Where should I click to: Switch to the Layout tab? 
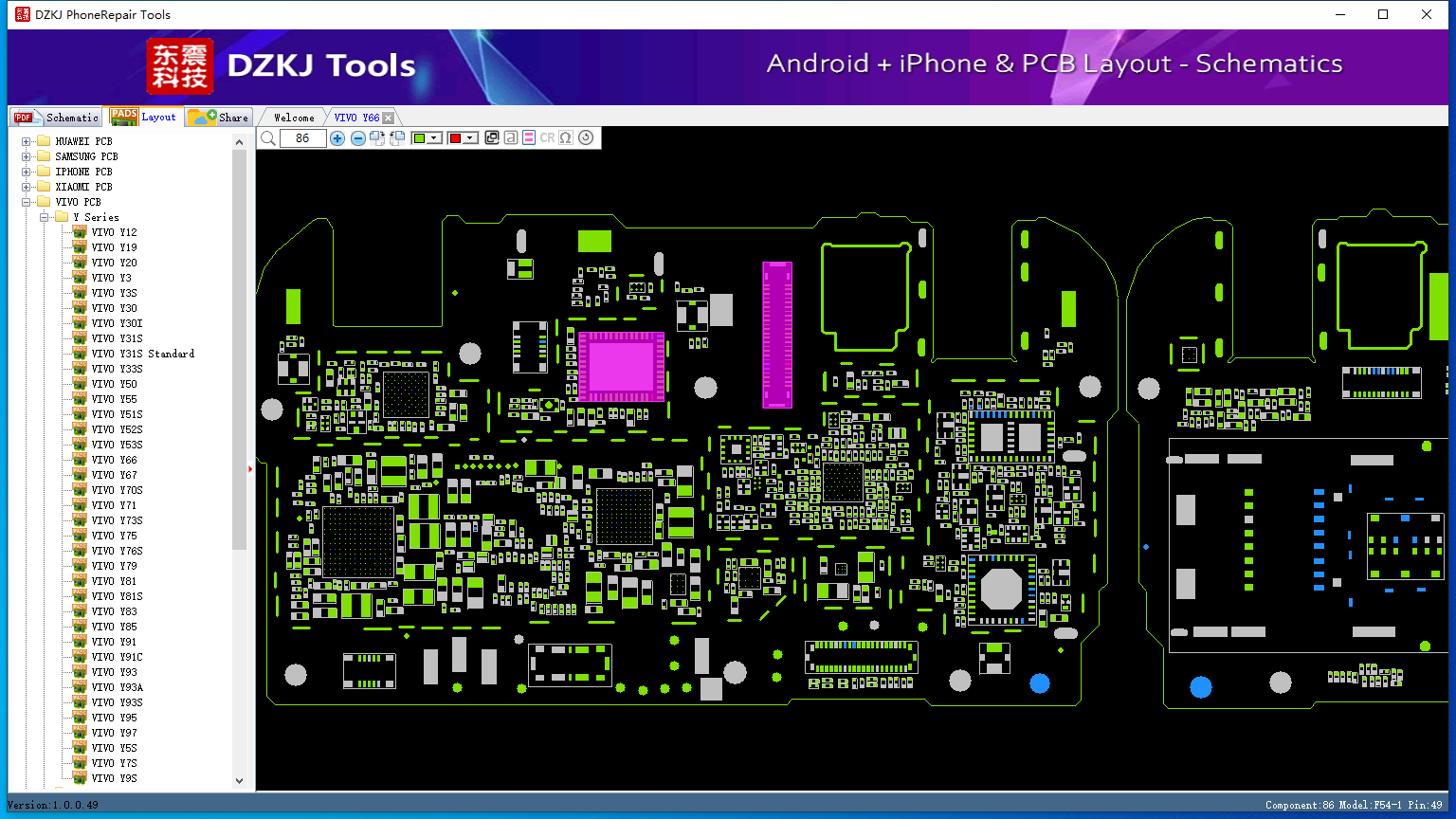pyautogui.click(x=143, y=117)
